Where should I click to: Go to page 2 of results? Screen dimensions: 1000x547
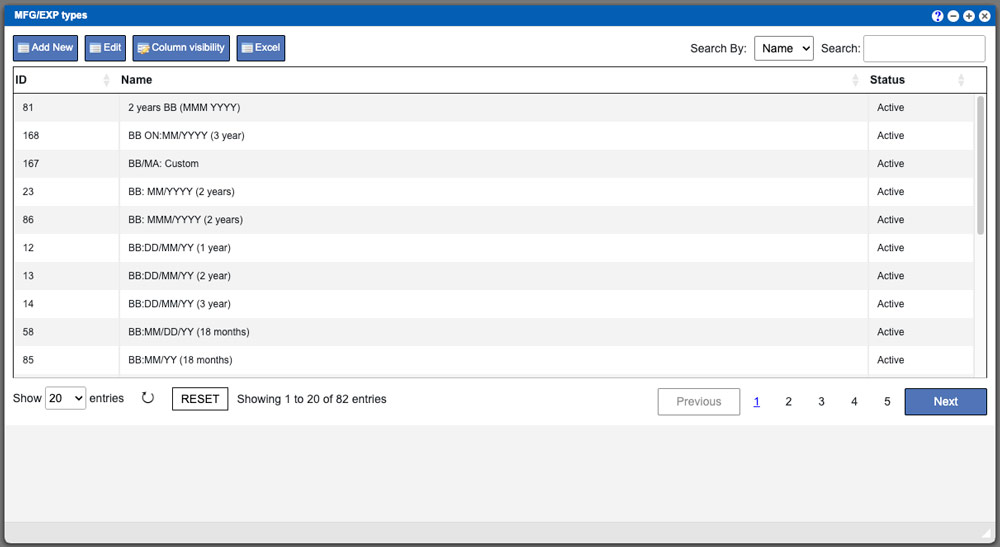(788, 401)
